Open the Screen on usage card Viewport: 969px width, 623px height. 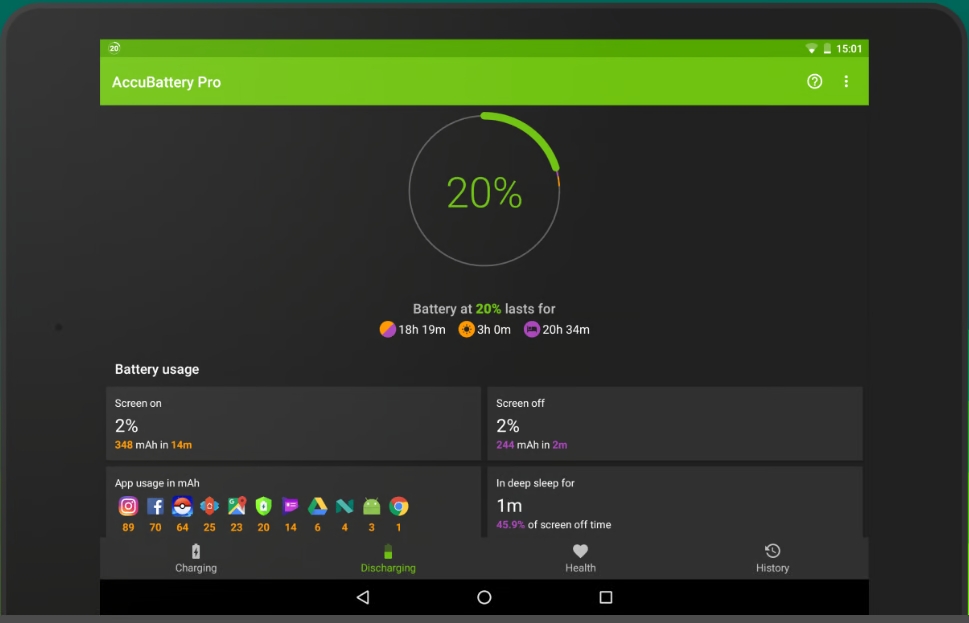point(293,423)
